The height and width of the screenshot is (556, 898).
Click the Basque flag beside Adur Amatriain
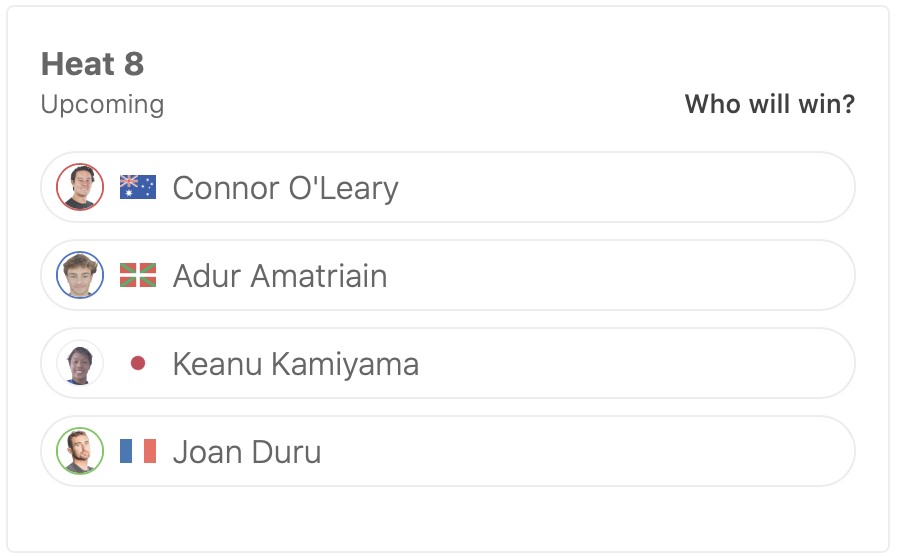pos(138,275)
